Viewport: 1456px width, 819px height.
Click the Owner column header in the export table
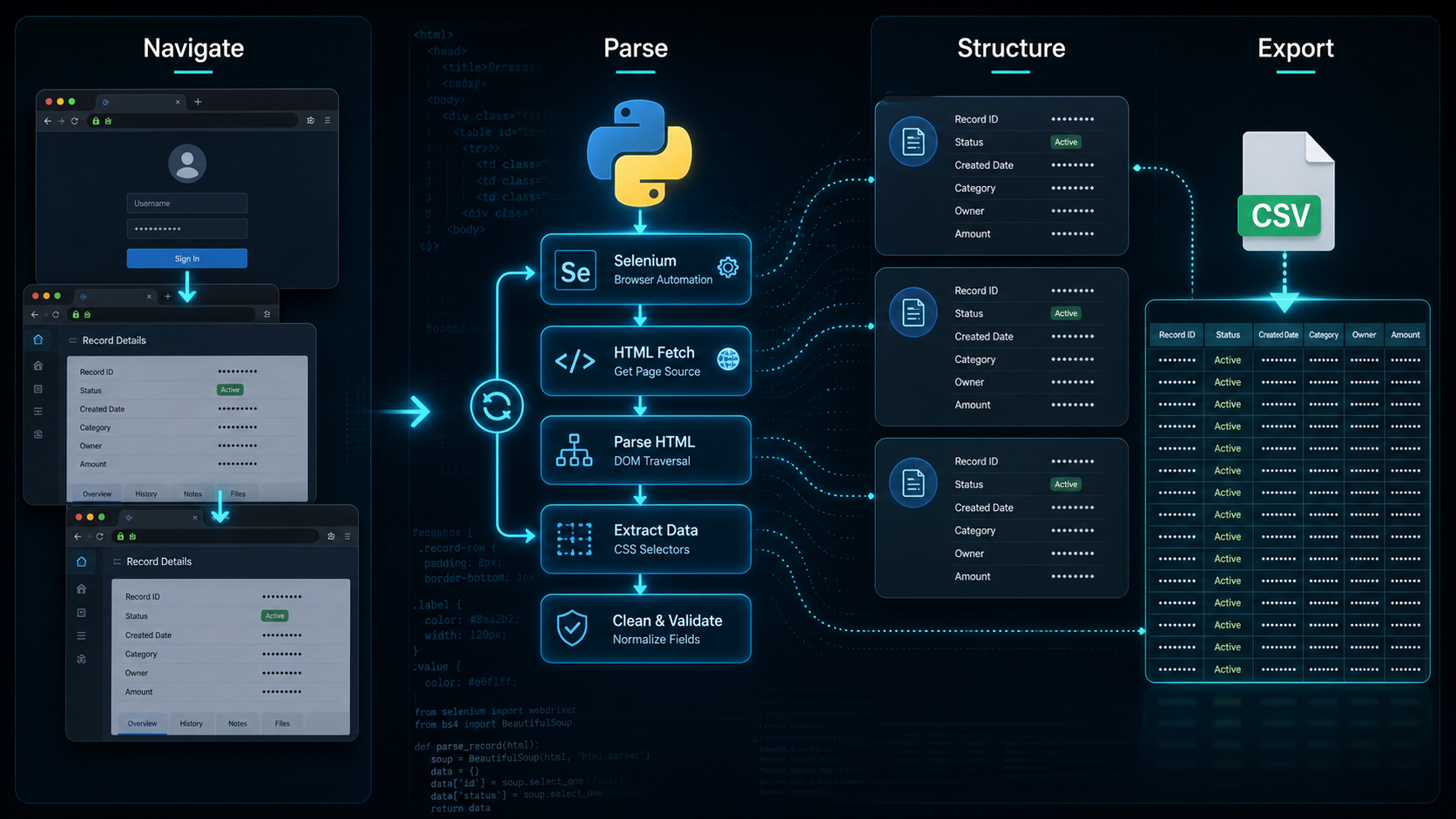coord(1365,335)
